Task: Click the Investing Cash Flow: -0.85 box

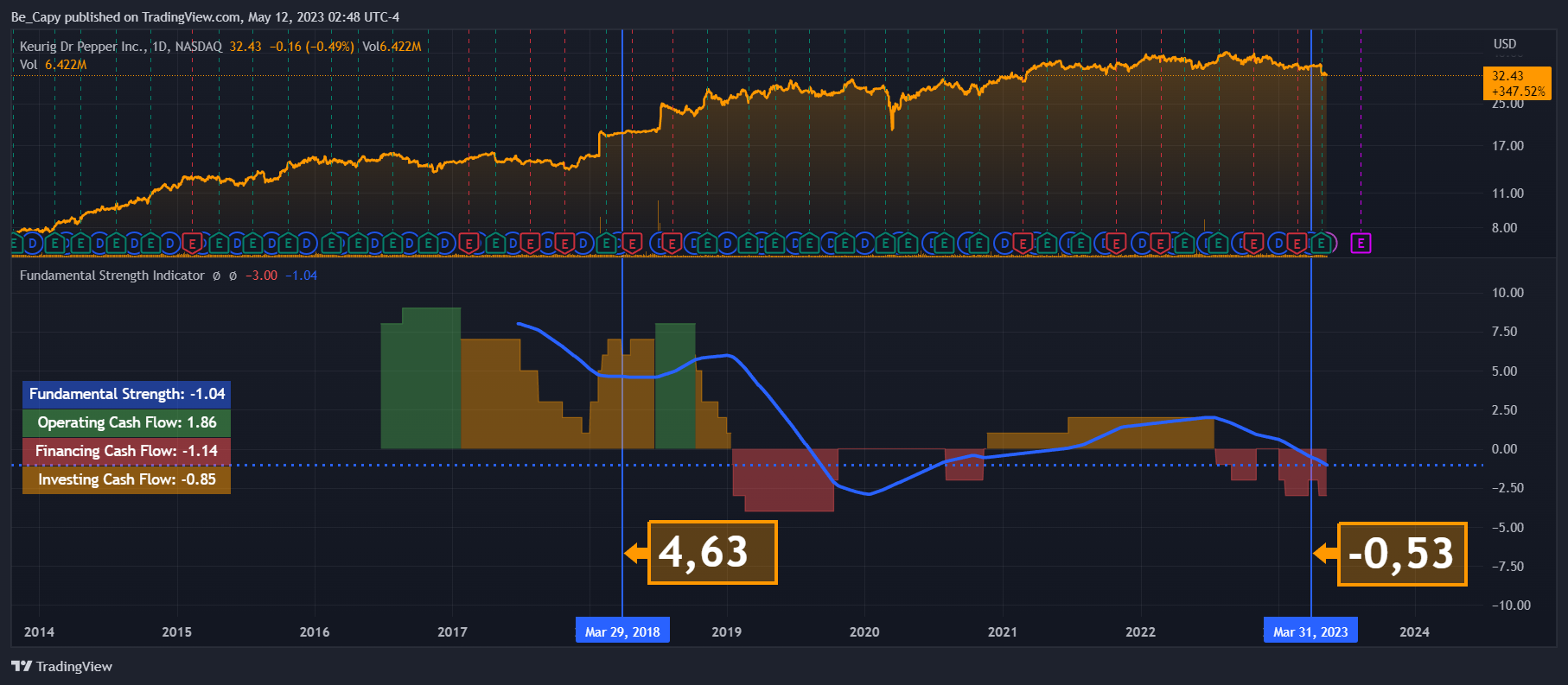Action: pos(126,479)
